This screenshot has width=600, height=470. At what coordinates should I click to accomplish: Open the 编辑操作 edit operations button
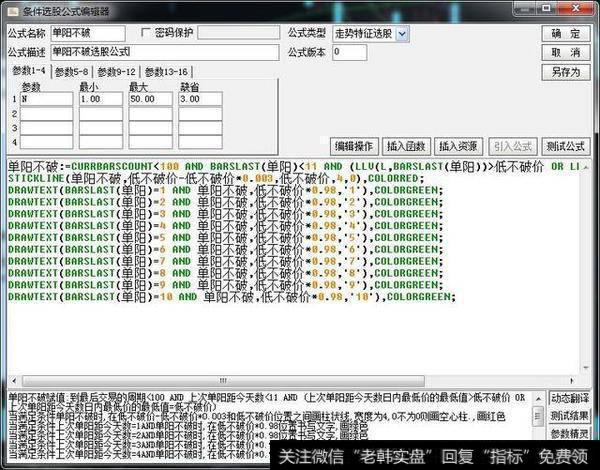(x=354, y=145)
